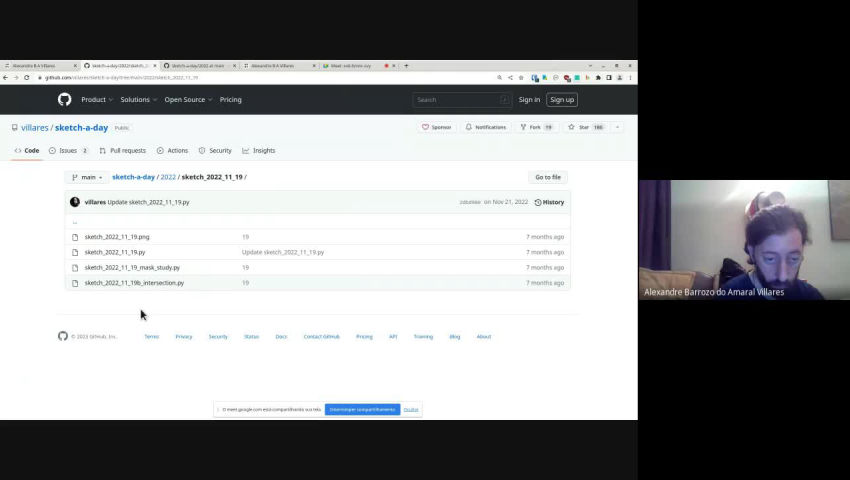Viewport: 850px width, 480px height.
Task: Open file sketch_2022_11_19b_intersection.py
Action: tap(134, 283)
